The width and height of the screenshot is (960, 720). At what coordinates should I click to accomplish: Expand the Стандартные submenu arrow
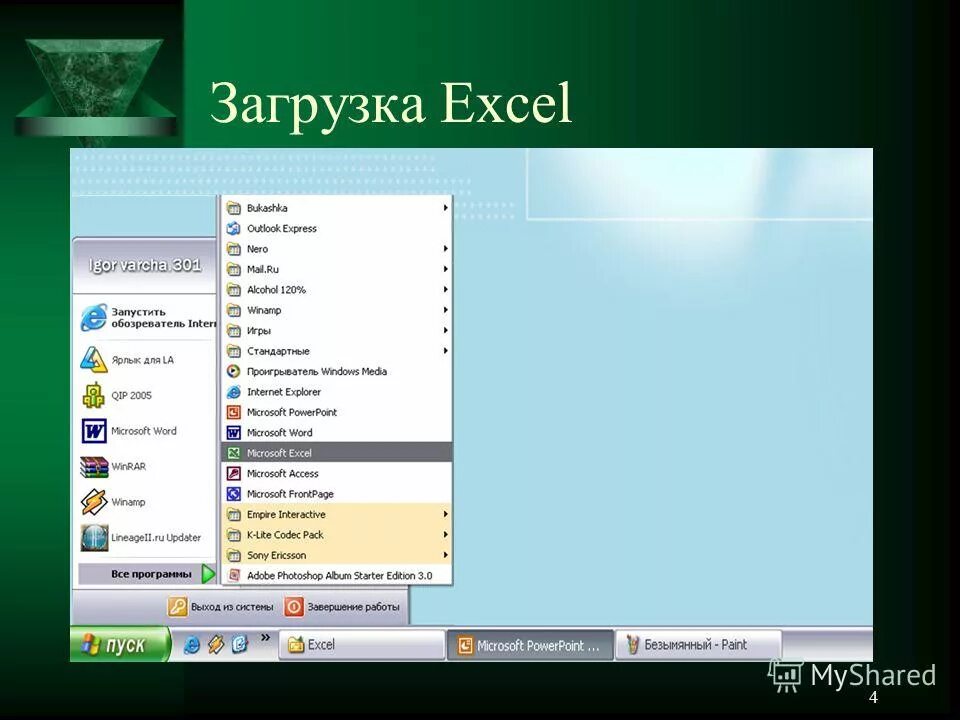(445, 351)
